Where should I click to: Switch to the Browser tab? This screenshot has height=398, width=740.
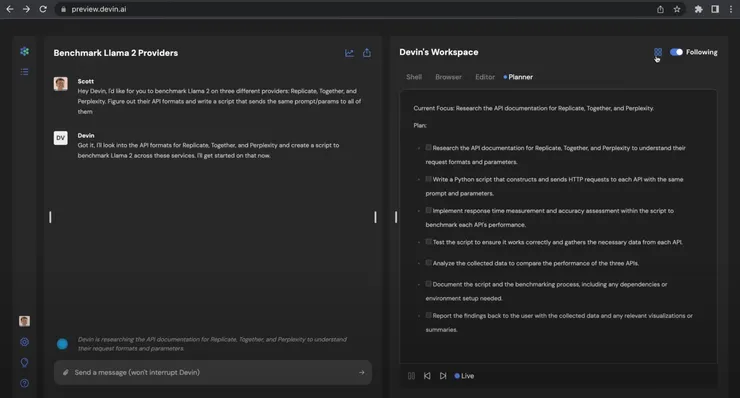coord(448,77)
